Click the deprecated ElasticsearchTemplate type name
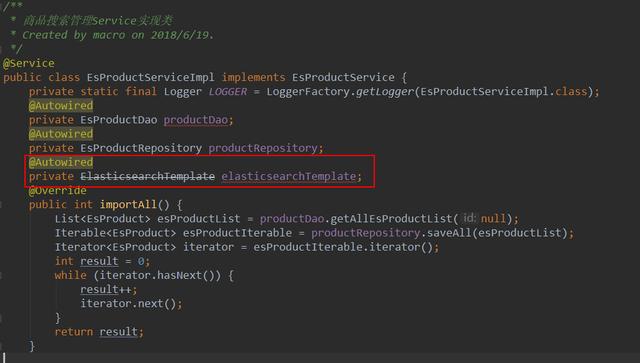 (147, 176)
